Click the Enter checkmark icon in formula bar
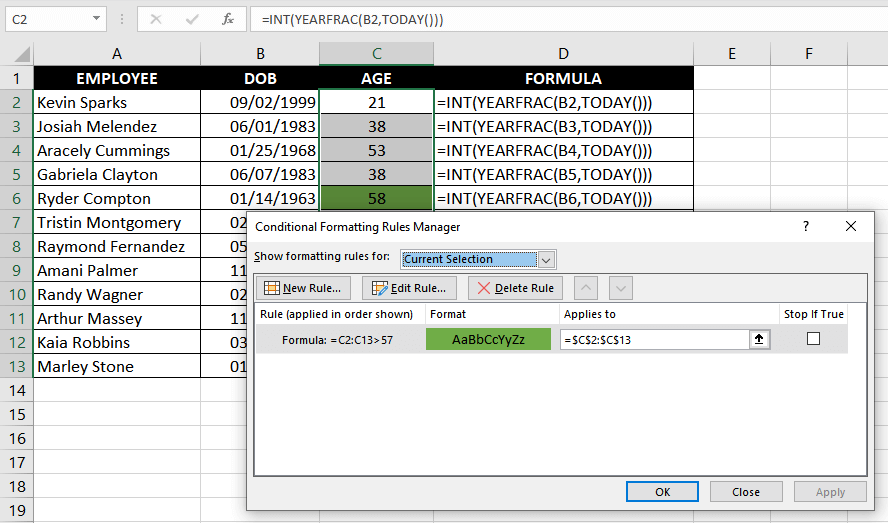888x523 pixels. coord(192,19)
